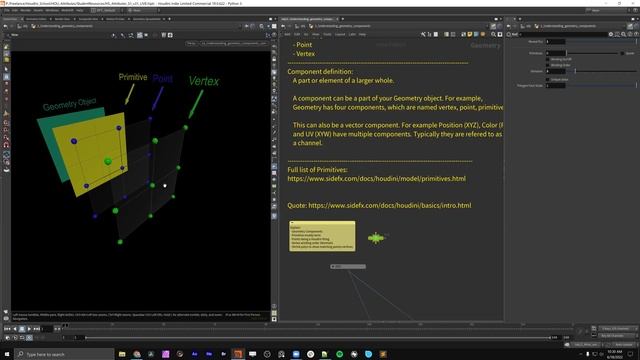Click the parameter pane help icon
This screenshot has width=640, height=360.
[636, 34]
